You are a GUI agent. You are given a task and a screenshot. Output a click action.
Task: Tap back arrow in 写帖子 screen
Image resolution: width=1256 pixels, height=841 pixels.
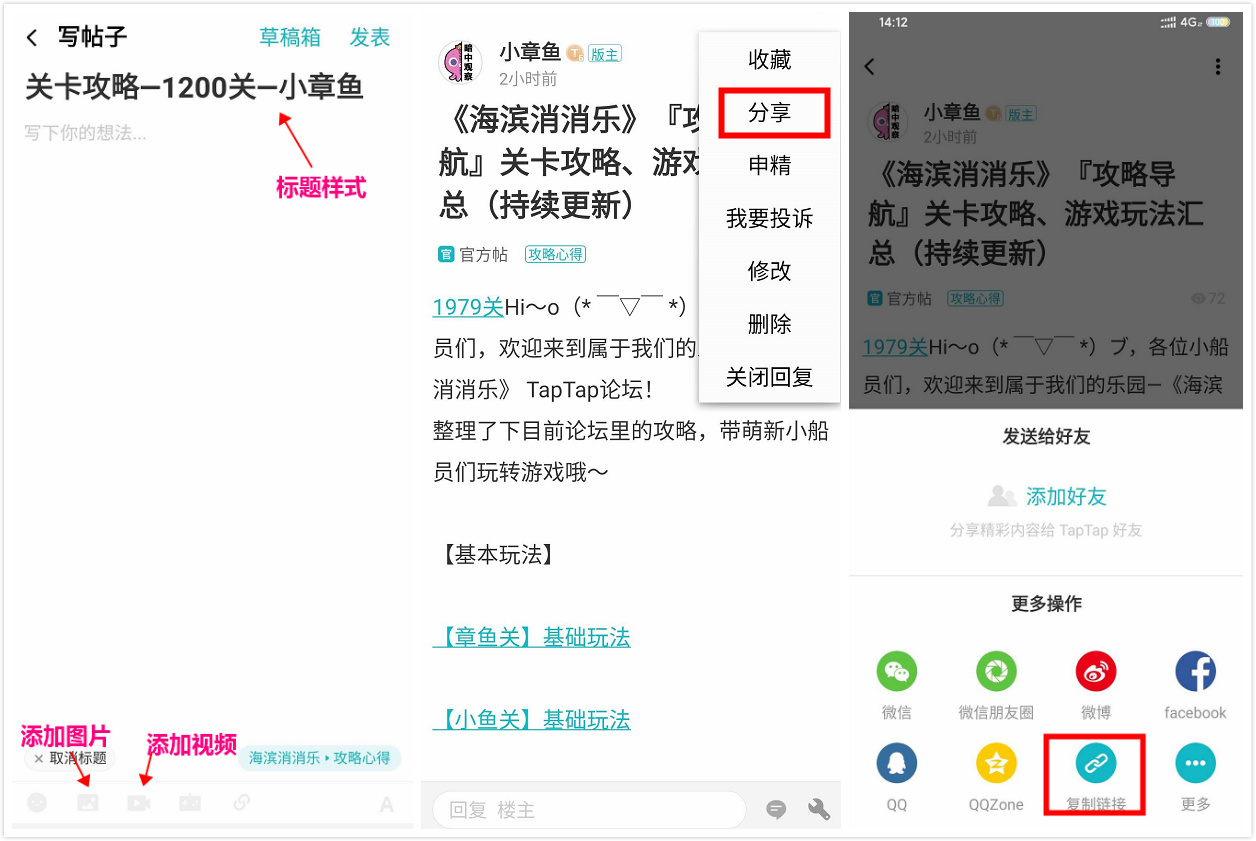click(x=32, y=38)
